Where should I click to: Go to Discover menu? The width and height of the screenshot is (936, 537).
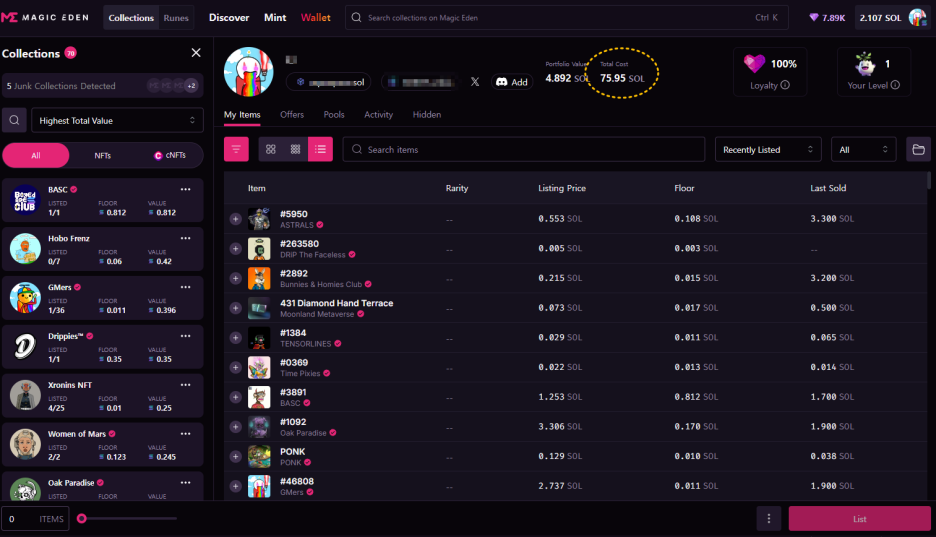(x=229, y=17)
